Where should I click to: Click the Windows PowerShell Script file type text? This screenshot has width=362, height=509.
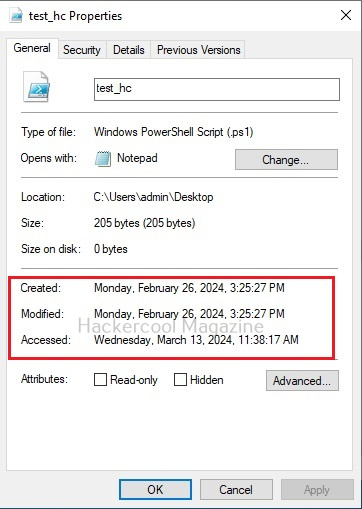click(174, 132)
